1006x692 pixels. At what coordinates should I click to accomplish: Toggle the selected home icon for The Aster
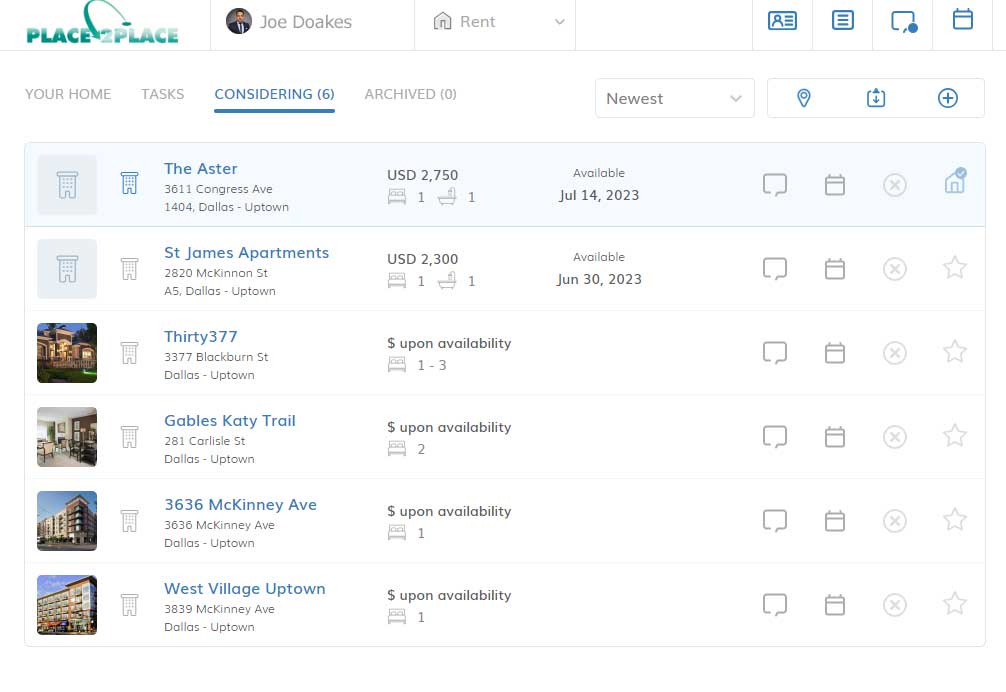(955, 181)
